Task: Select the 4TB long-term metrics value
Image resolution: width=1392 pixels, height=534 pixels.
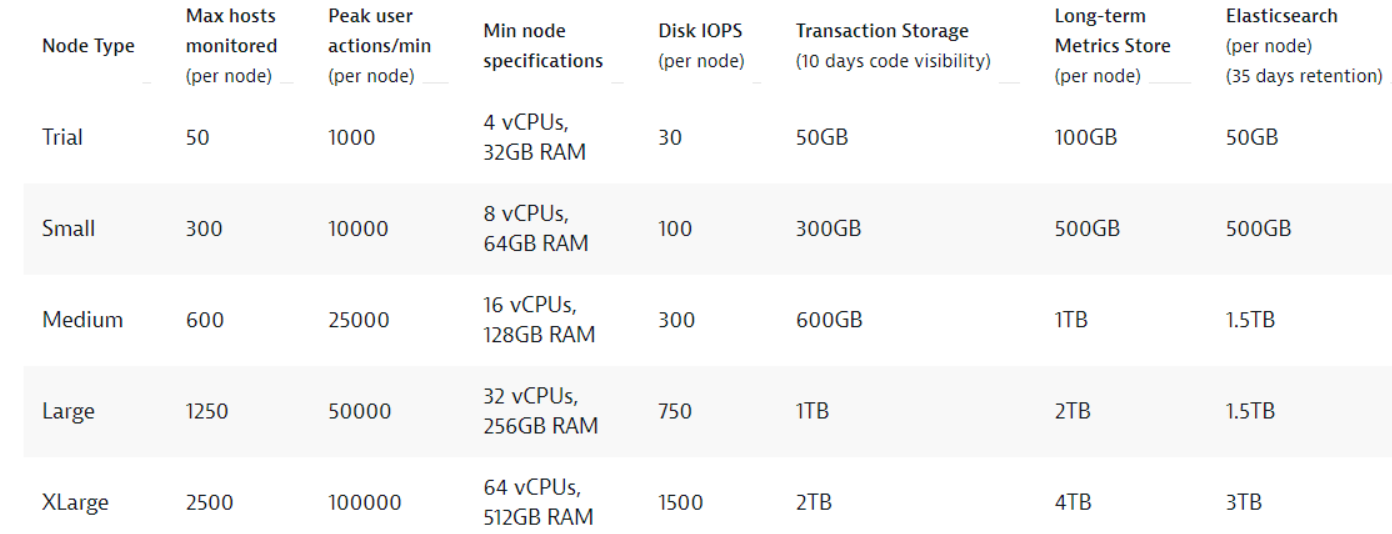Action: (x=1072, y=502)
